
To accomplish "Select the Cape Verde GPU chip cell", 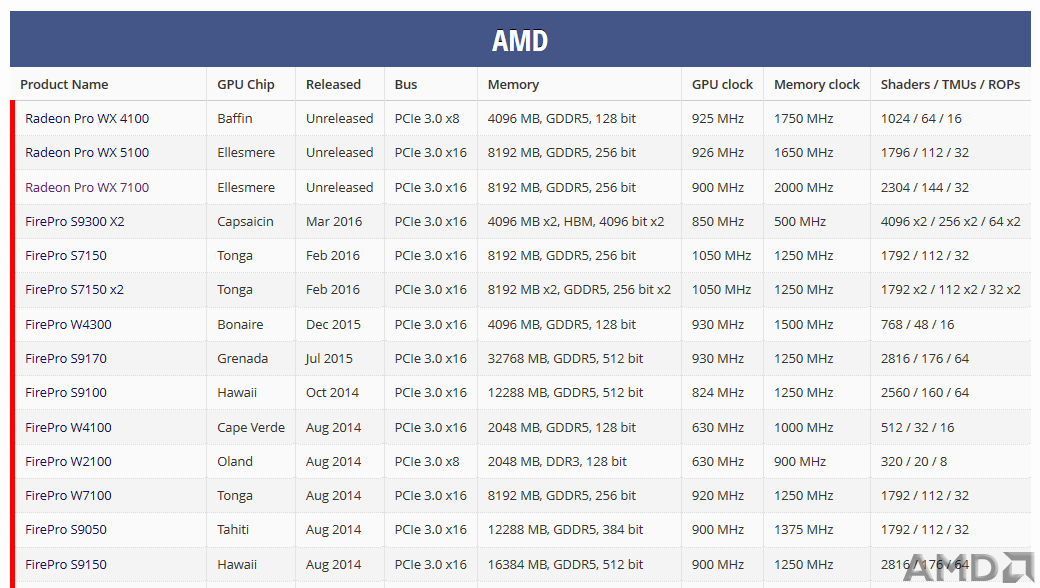I will tap(251, 428).
